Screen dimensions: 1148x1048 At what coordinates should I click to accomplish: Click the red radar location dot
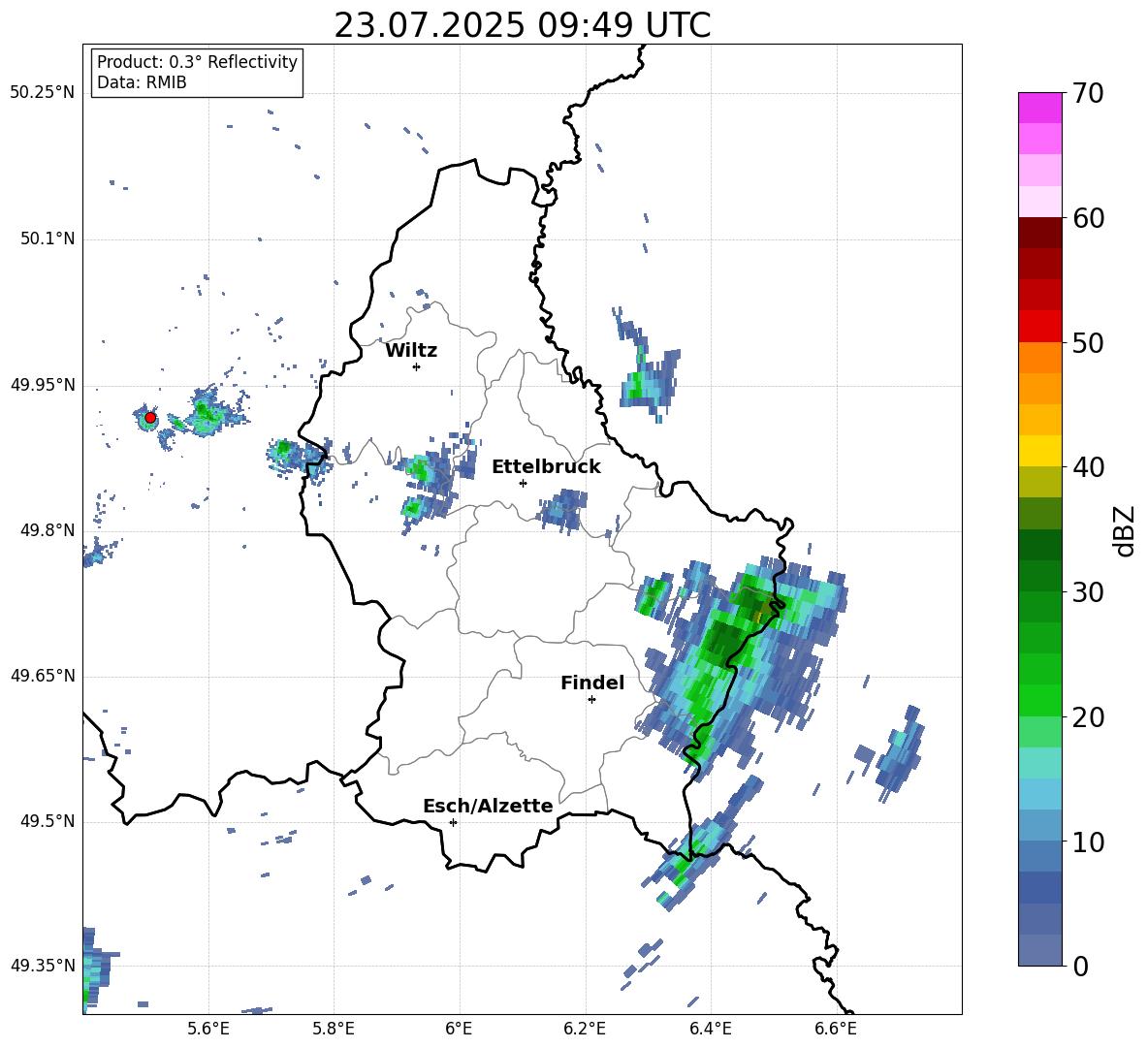pos(150,418)
